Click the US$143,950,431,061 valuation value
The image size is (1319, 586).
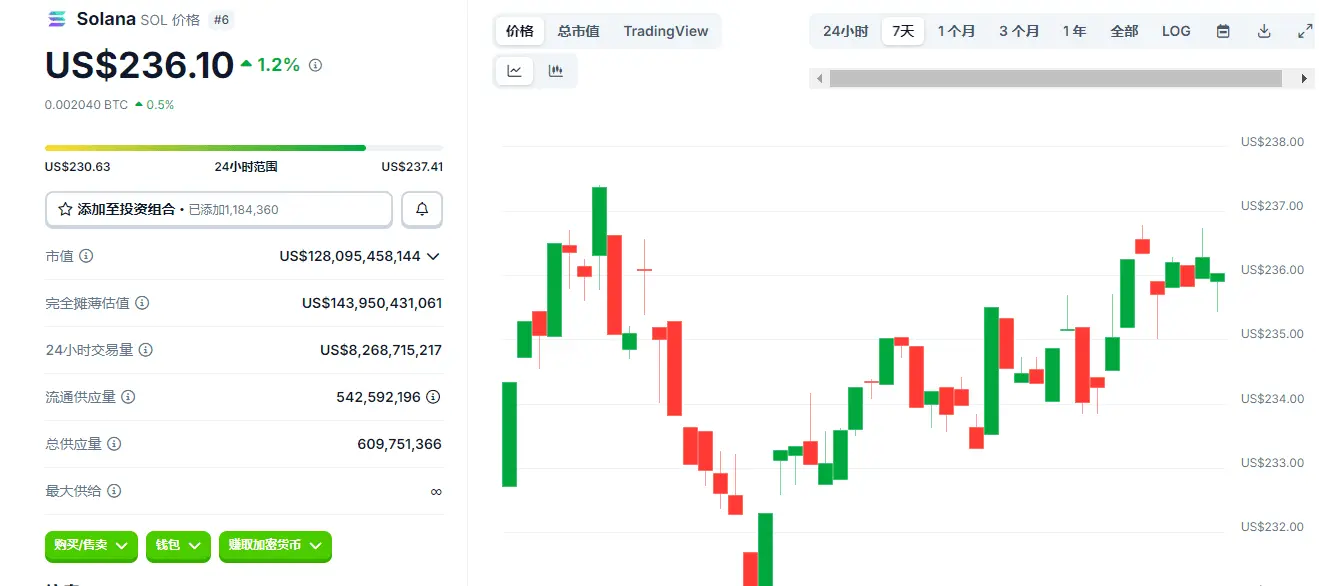click(x=372, y=303)
